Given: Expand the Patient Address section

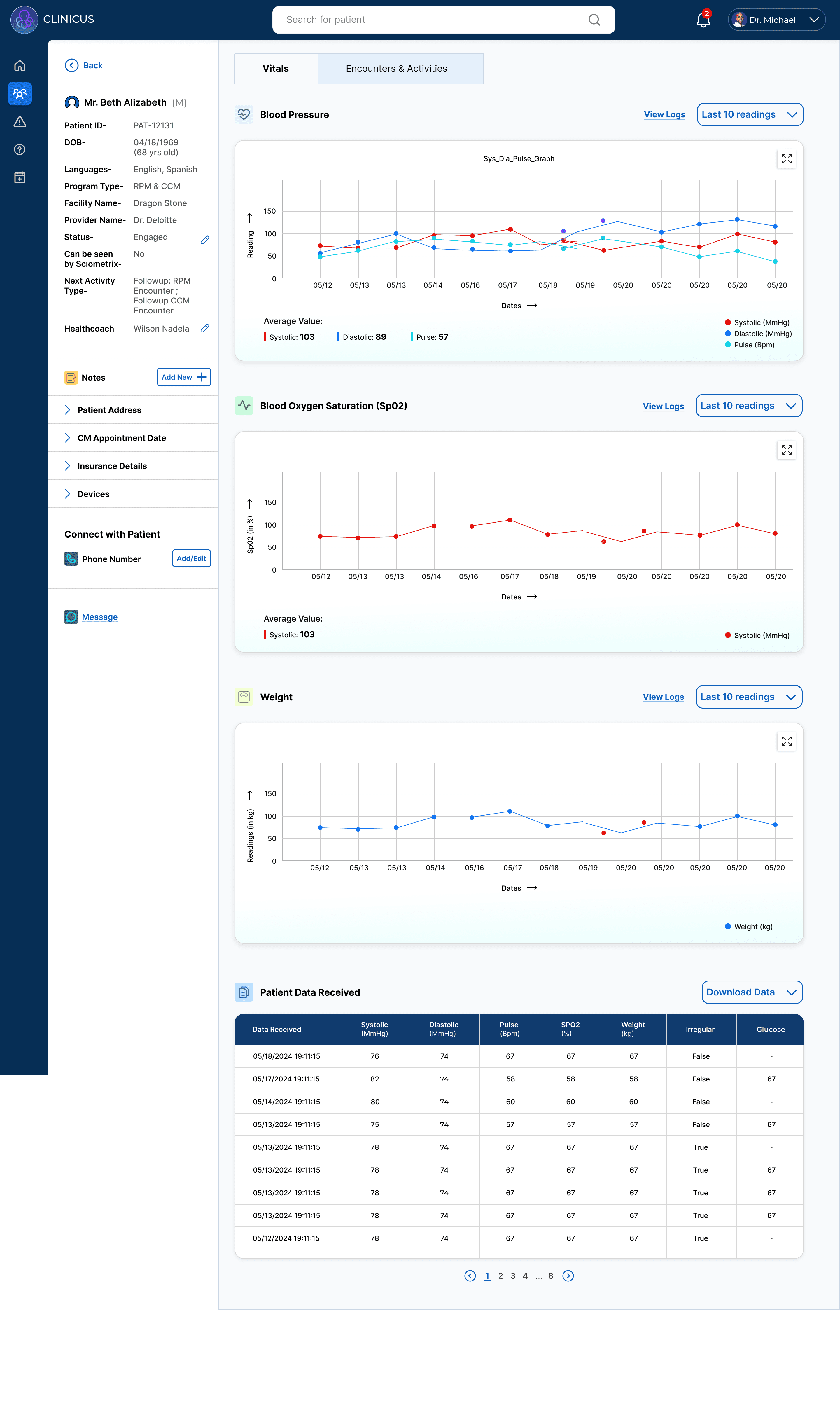Looking at the screenshot, I should coord(109,410).
